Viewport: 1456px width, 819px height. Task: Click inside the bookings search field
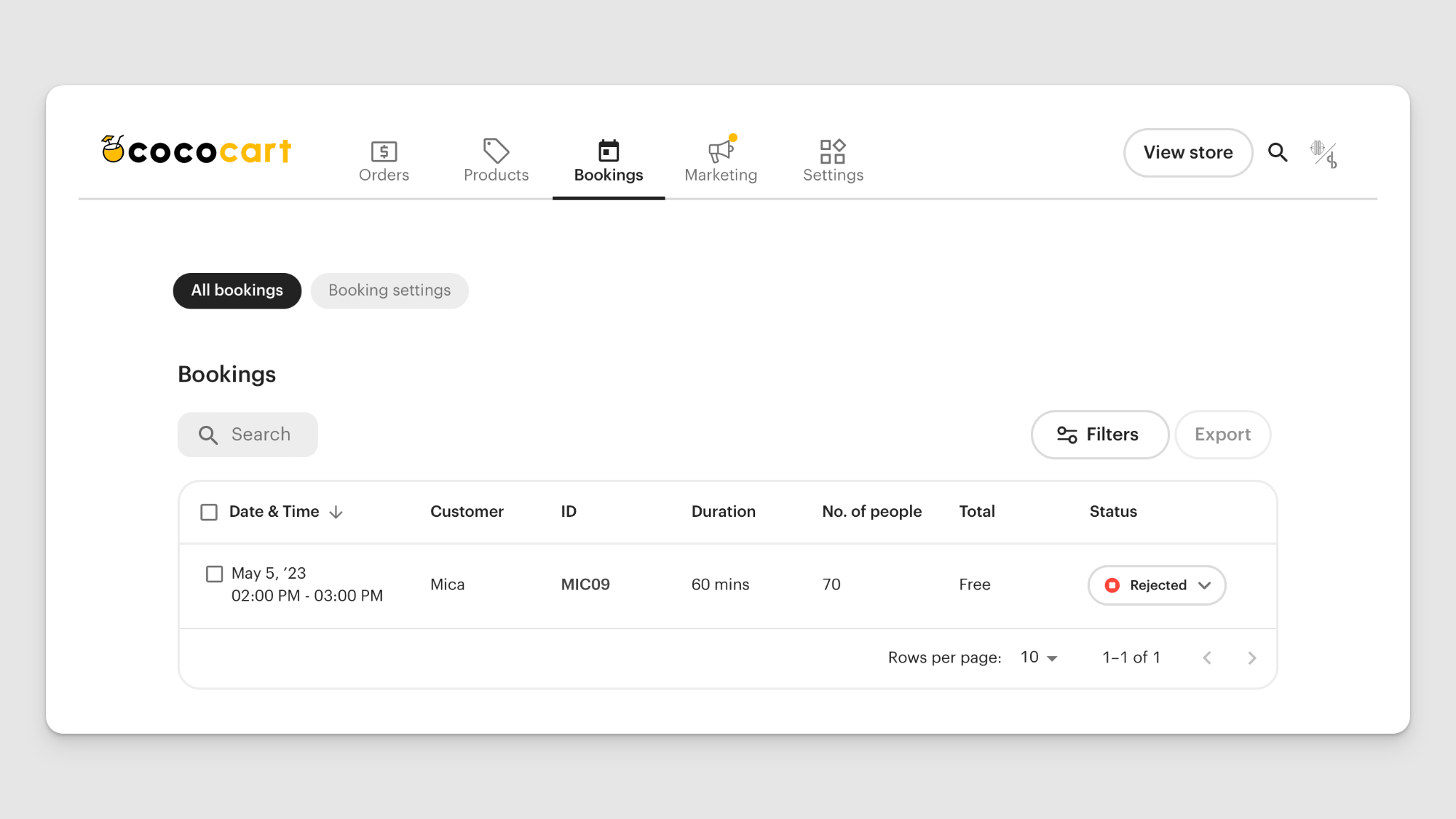coord(260,434)
